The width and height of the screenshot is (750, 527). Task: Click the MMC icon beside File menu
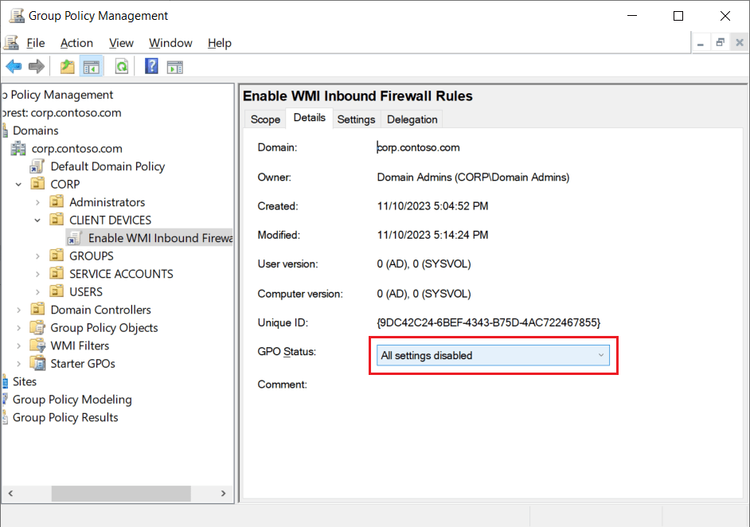11,43
